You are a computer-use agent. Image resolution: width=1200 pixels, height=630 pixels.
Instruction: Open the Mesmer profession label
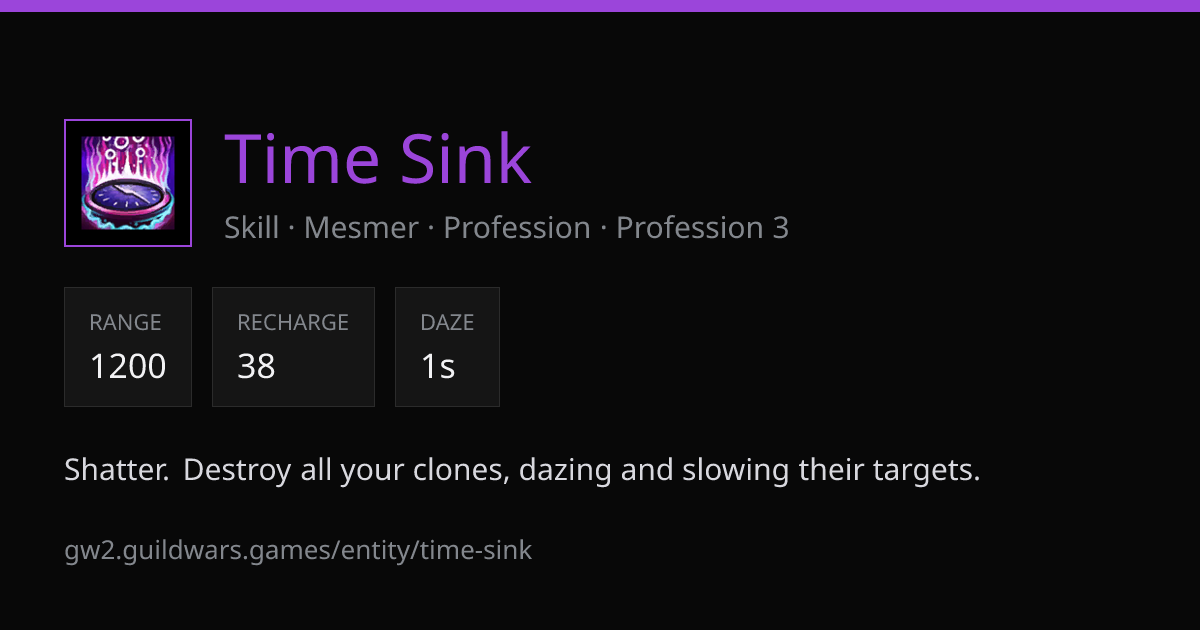[x=361, y=228]
